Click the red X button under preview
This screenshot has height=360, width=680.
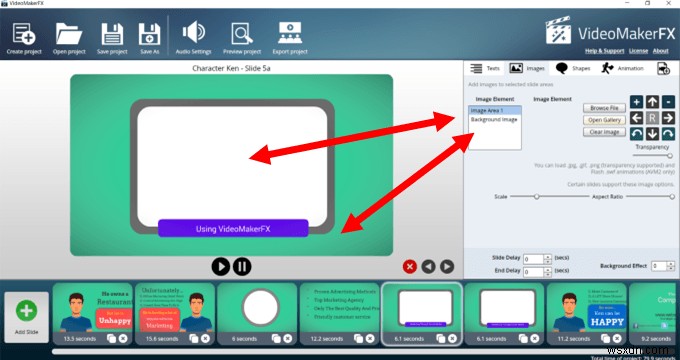coord(409,266)
